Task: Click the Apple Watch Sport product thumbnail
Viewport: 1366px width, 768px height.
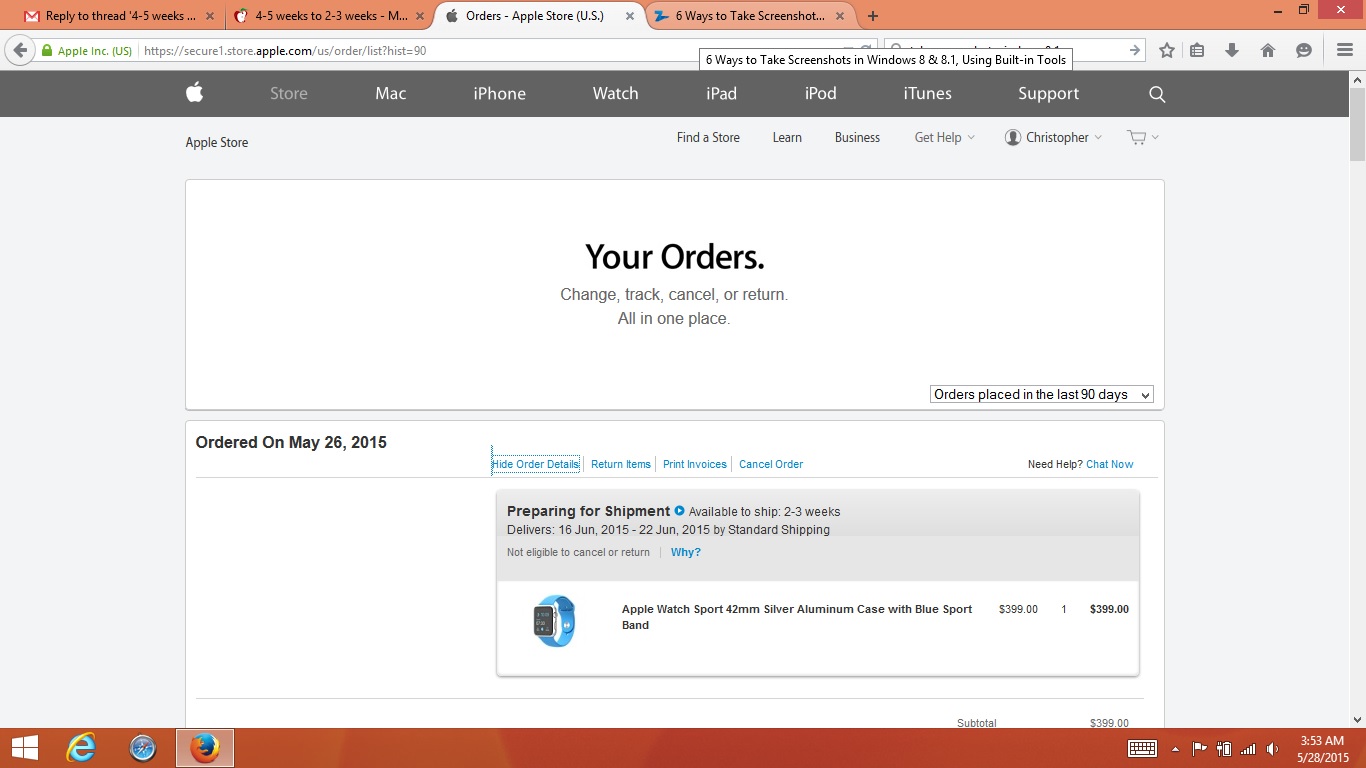Action: click(554, 620)
